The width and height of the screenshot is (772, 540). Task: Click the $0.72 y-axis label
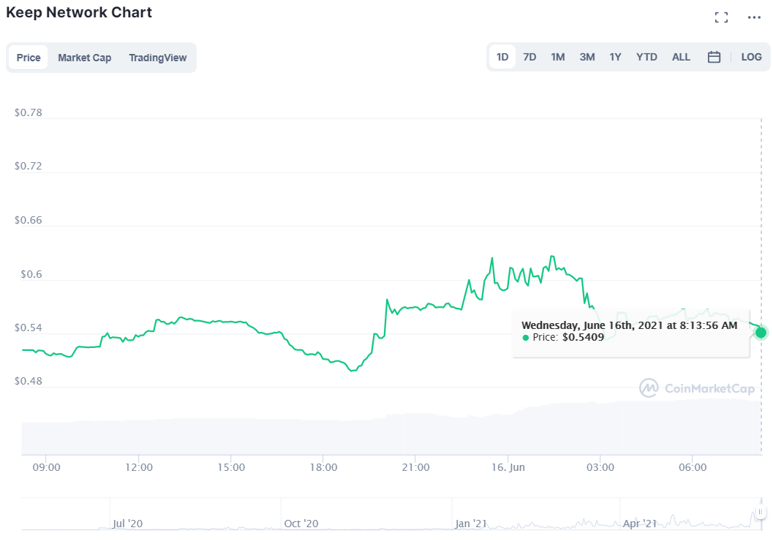(28, 166)
